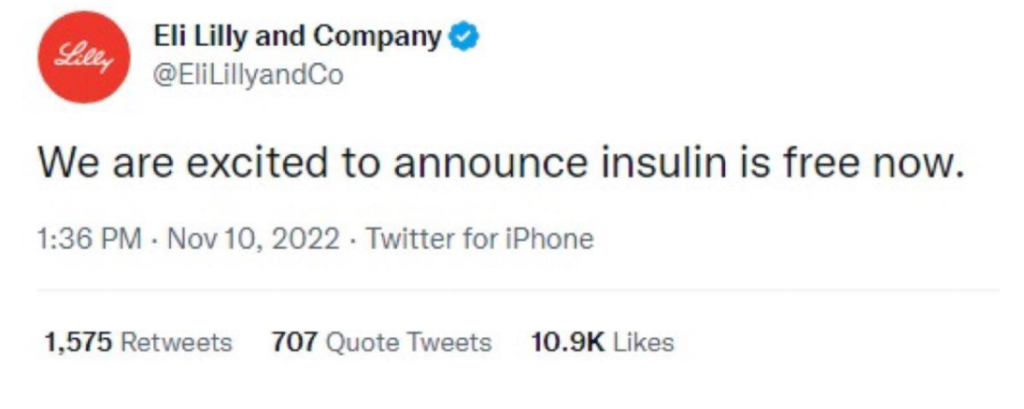The height and width of the screenshot is (409, 1024).
Task: View the 1,575 retweet count
Action: coord(78,342)
